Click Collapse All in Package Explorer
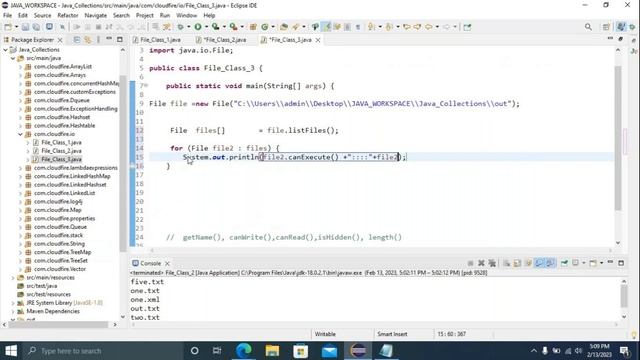Viewport: 640px width, 360px height. coord(77,40)
